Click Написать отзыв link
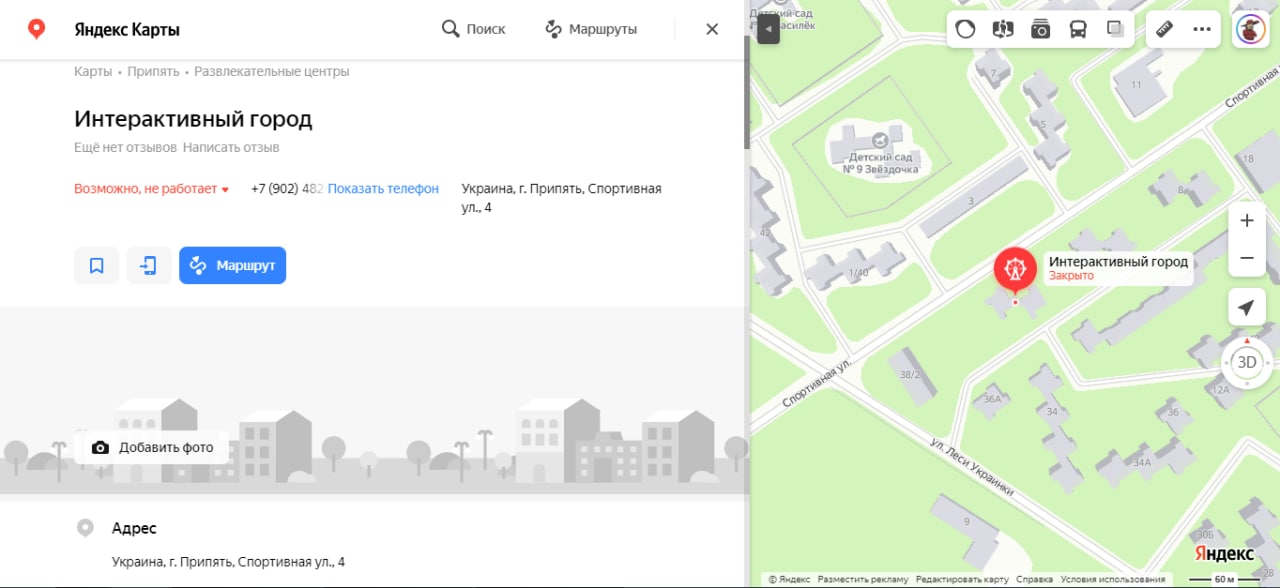The height and width of the screenshot is (588, 1280). (x=232, y=147)
